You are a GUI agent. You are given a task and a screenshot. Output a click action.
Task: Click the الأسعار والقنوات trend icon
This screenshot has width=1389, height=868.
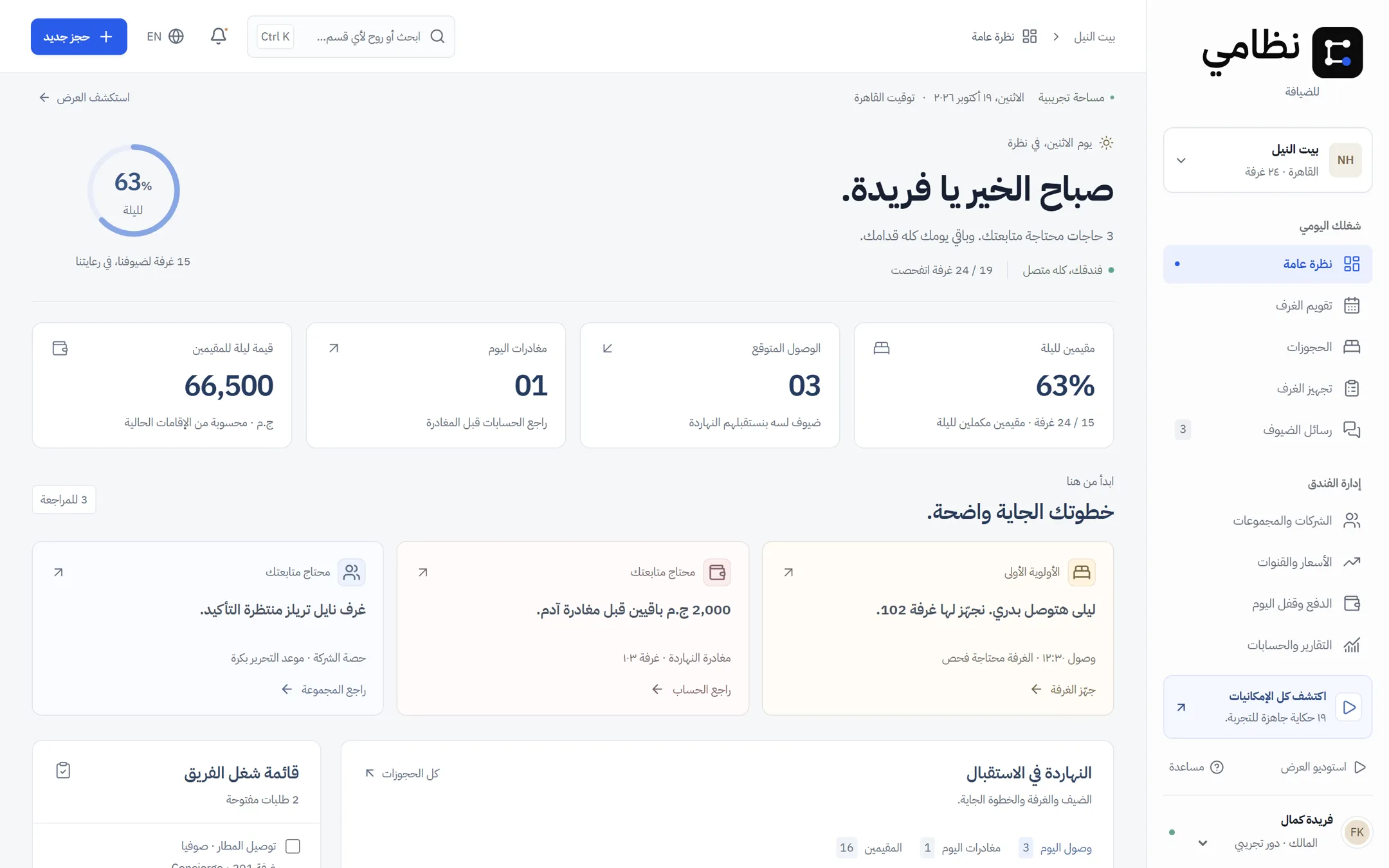tap(1352, 562)
